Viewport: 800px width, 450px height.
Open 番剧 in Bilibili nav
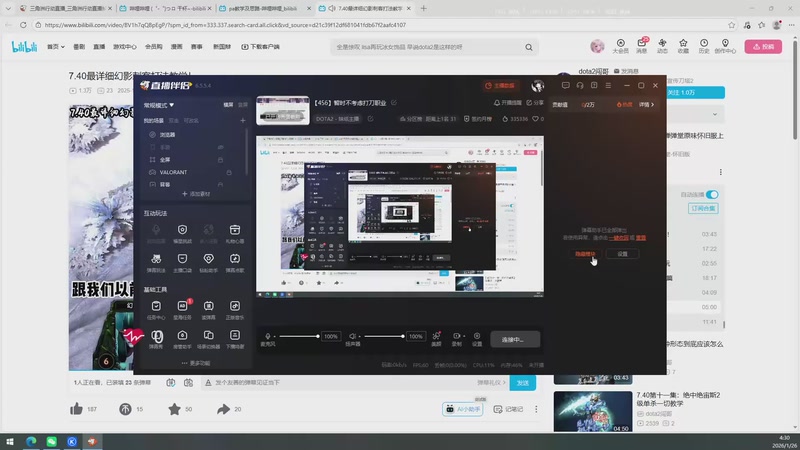pyautogui.click(x=79, y=46)
